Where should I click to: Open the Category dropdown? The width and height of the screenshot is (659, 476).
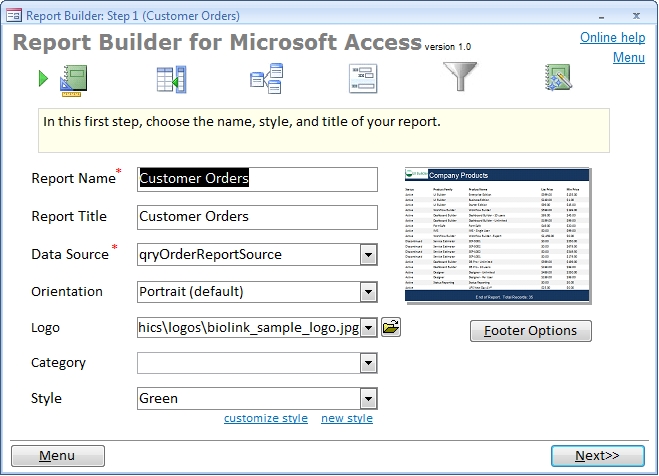click(368, 363)
